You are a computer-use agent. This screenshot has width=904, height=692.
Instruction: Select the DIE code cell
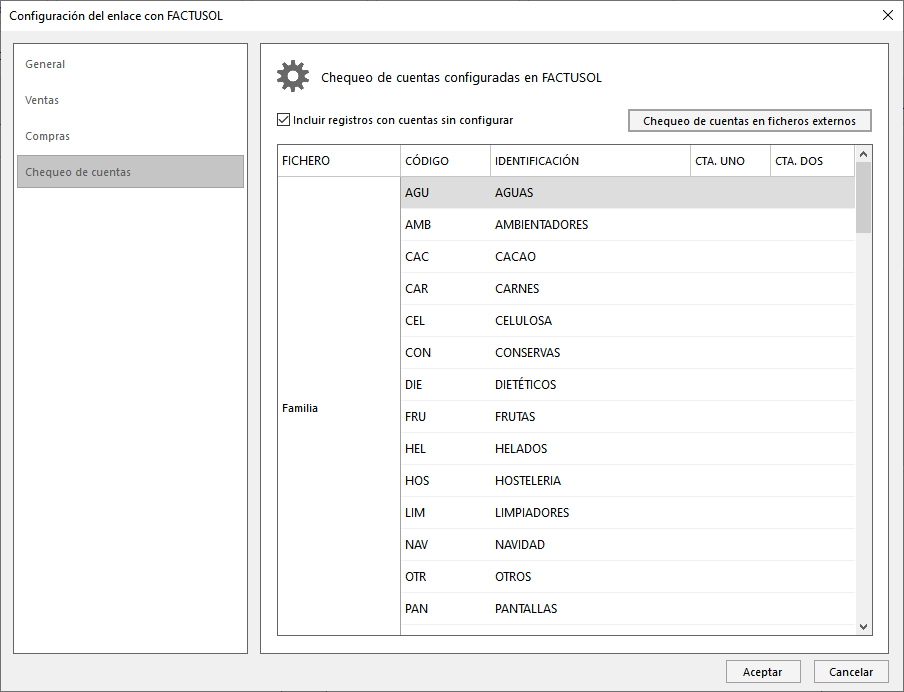tap(445, 385)
